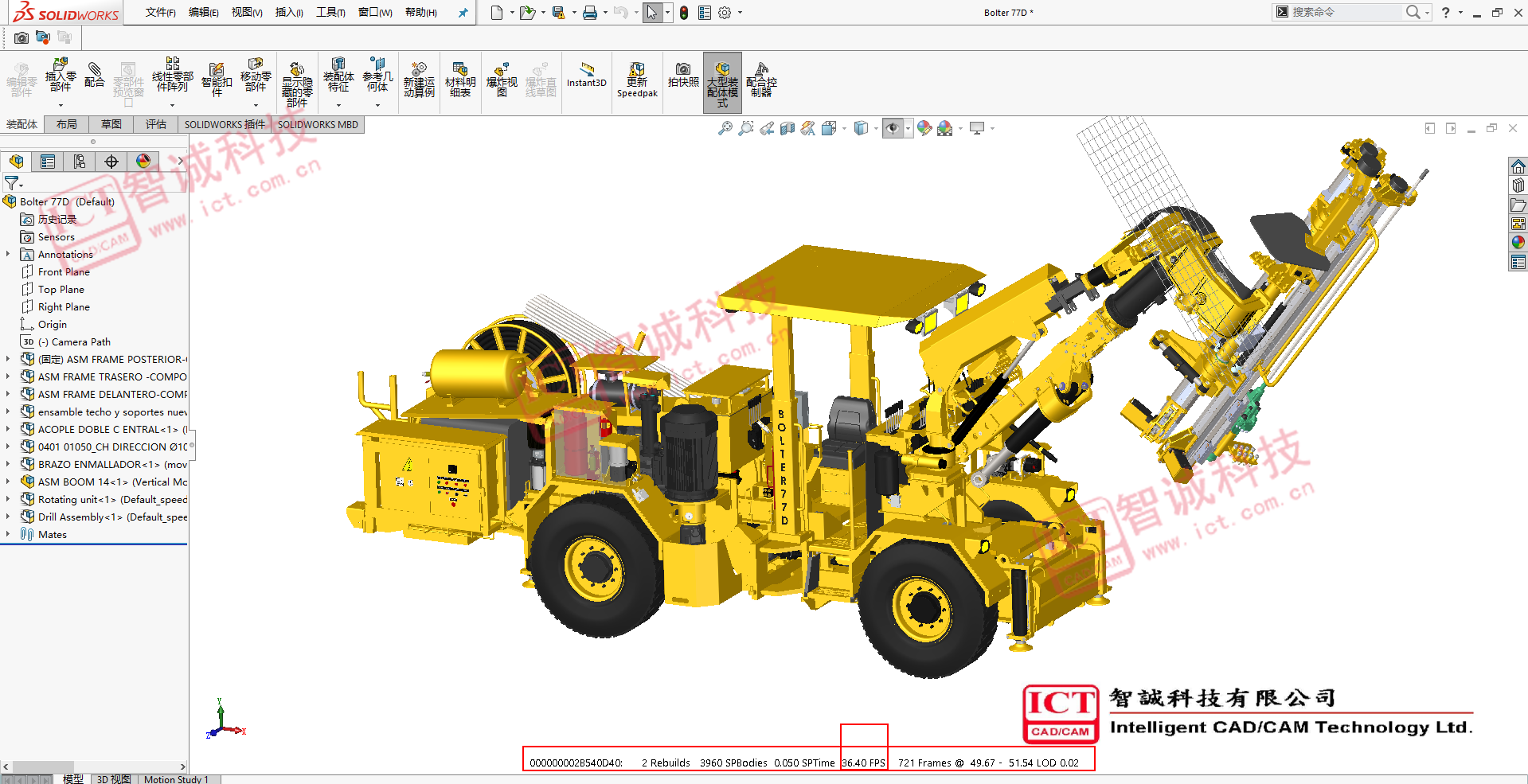
Task: Open Design Library task pane icon
Action: [x=1518, y=185]
